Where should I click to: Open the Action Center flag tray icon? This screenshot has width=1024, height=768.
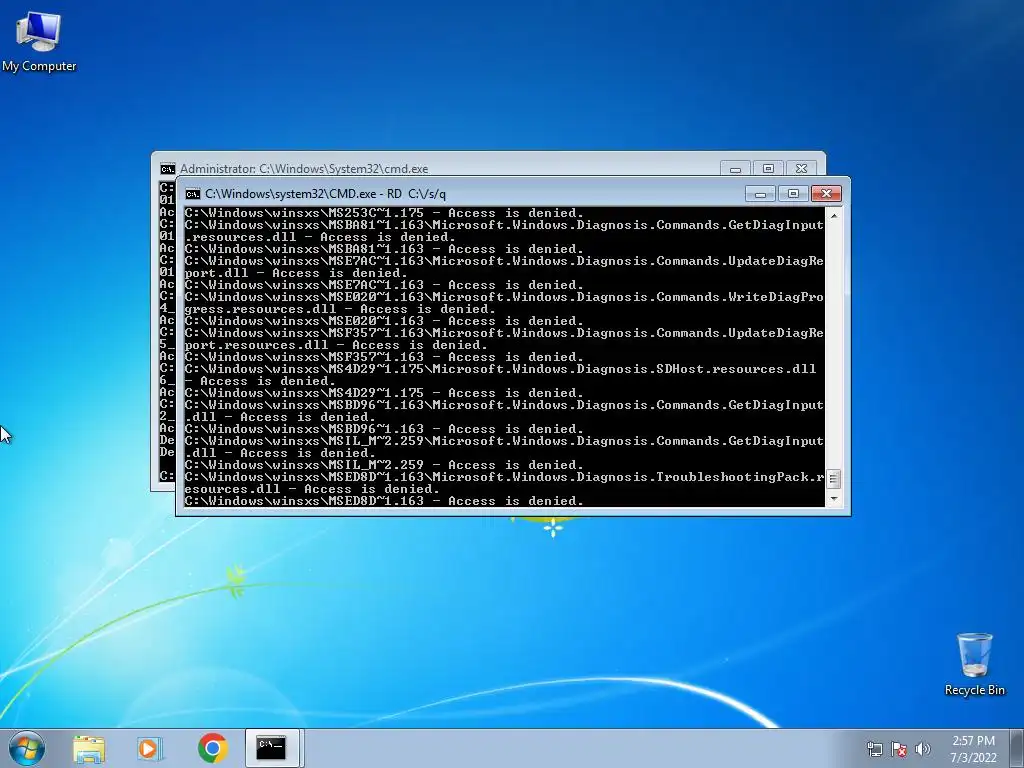pos(899,749)
